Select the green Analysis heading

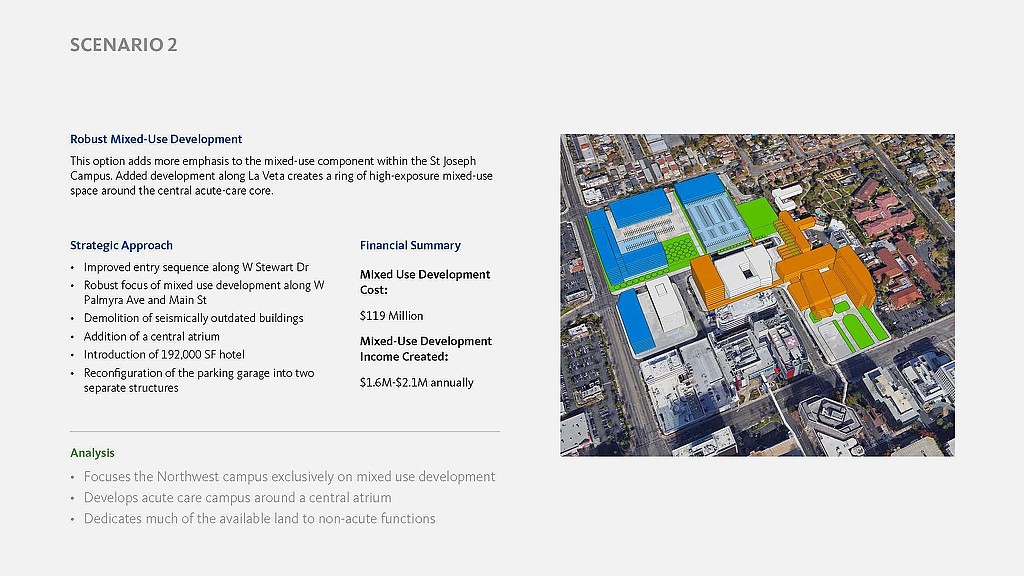pyautogui.click(x=92, y=453)
